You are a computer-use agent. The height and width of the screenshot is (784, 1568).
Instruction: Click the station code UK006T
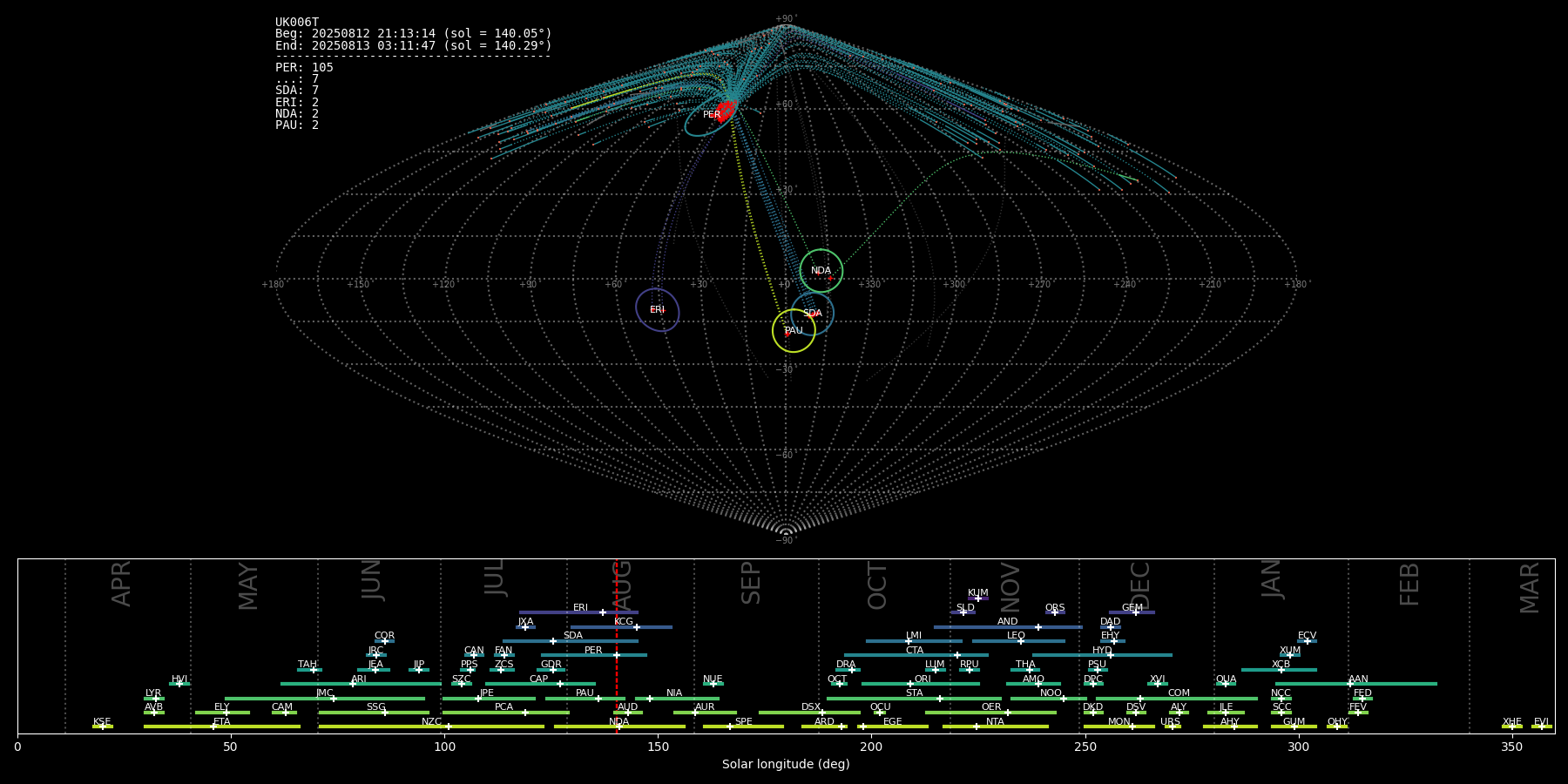coord(297,23)
